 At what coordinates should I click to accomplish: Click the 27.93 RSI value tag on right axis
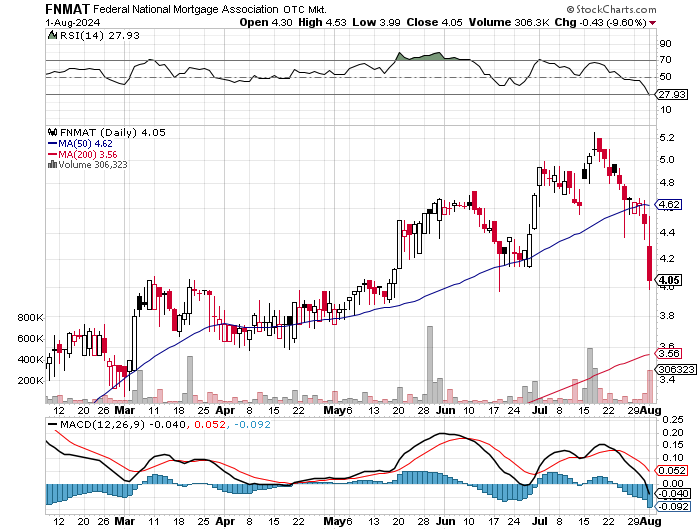click(x=673, y=95)
